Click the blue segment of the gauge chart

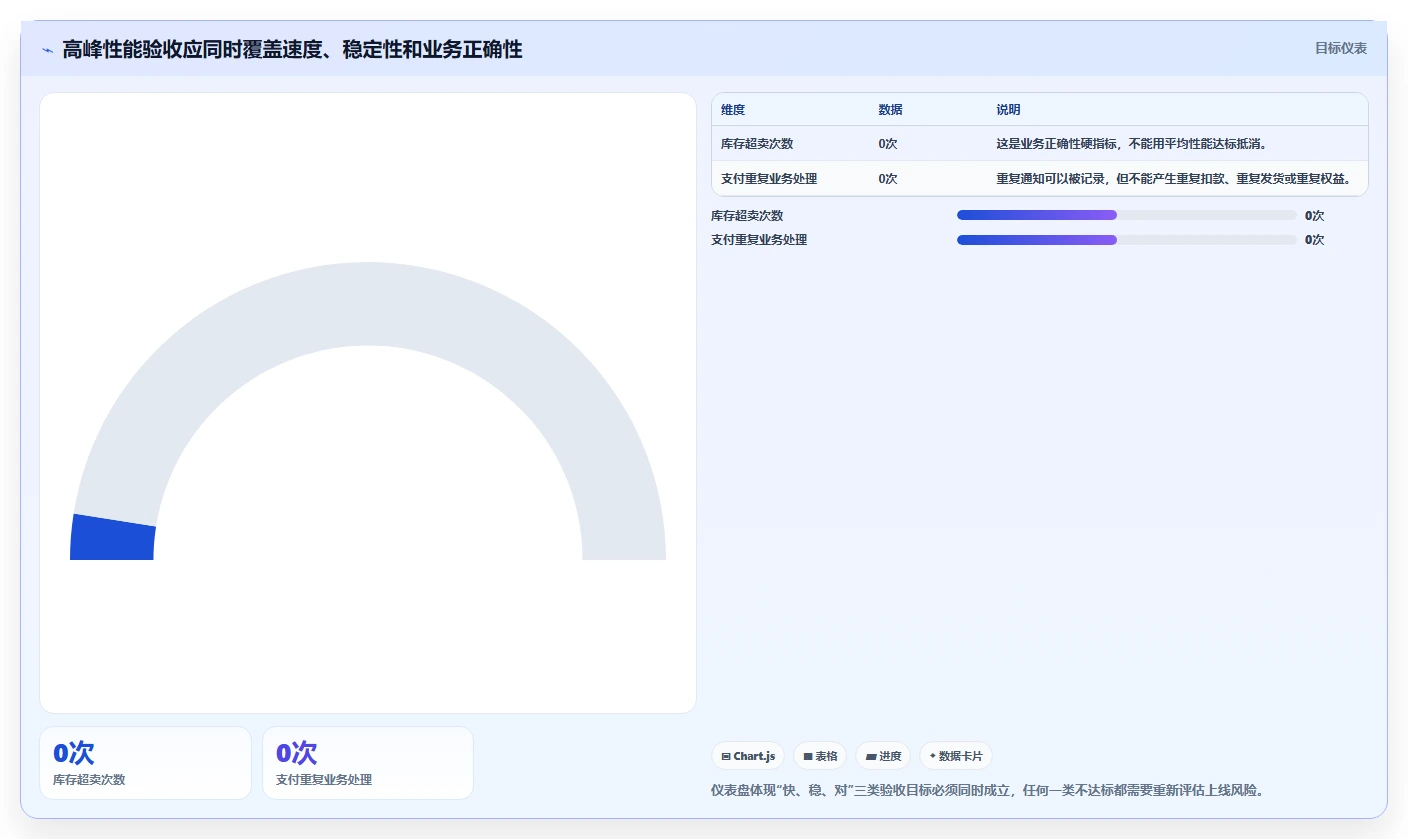tap(112, 538)
